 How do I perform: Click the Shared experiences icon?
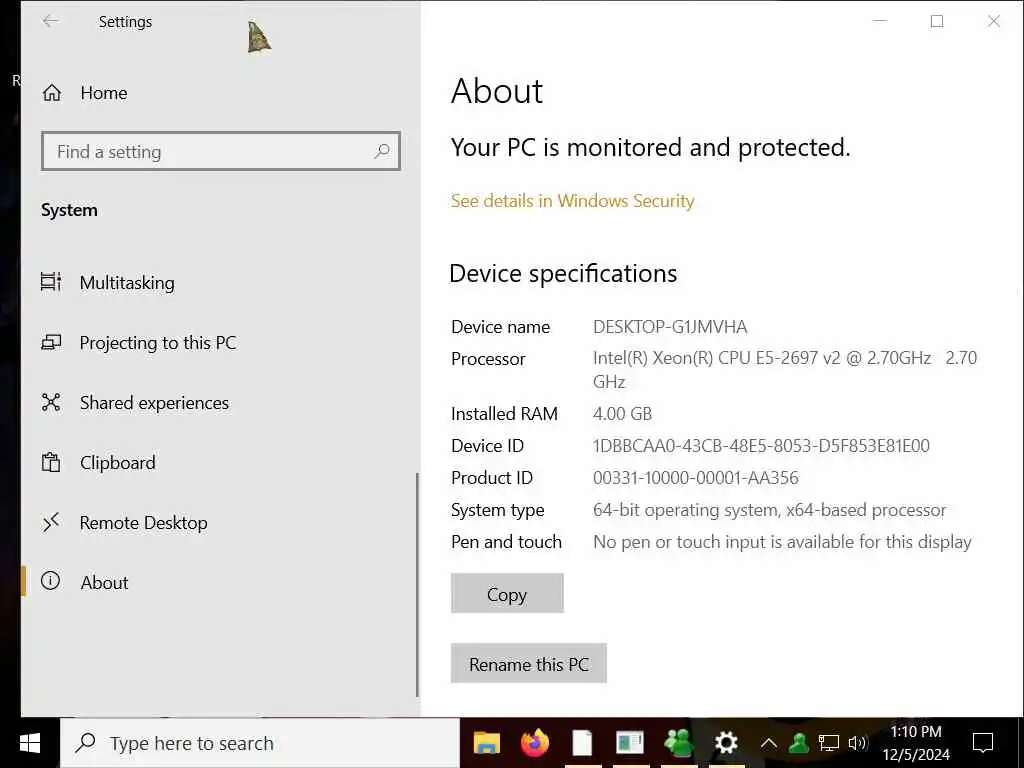point(51,402)
